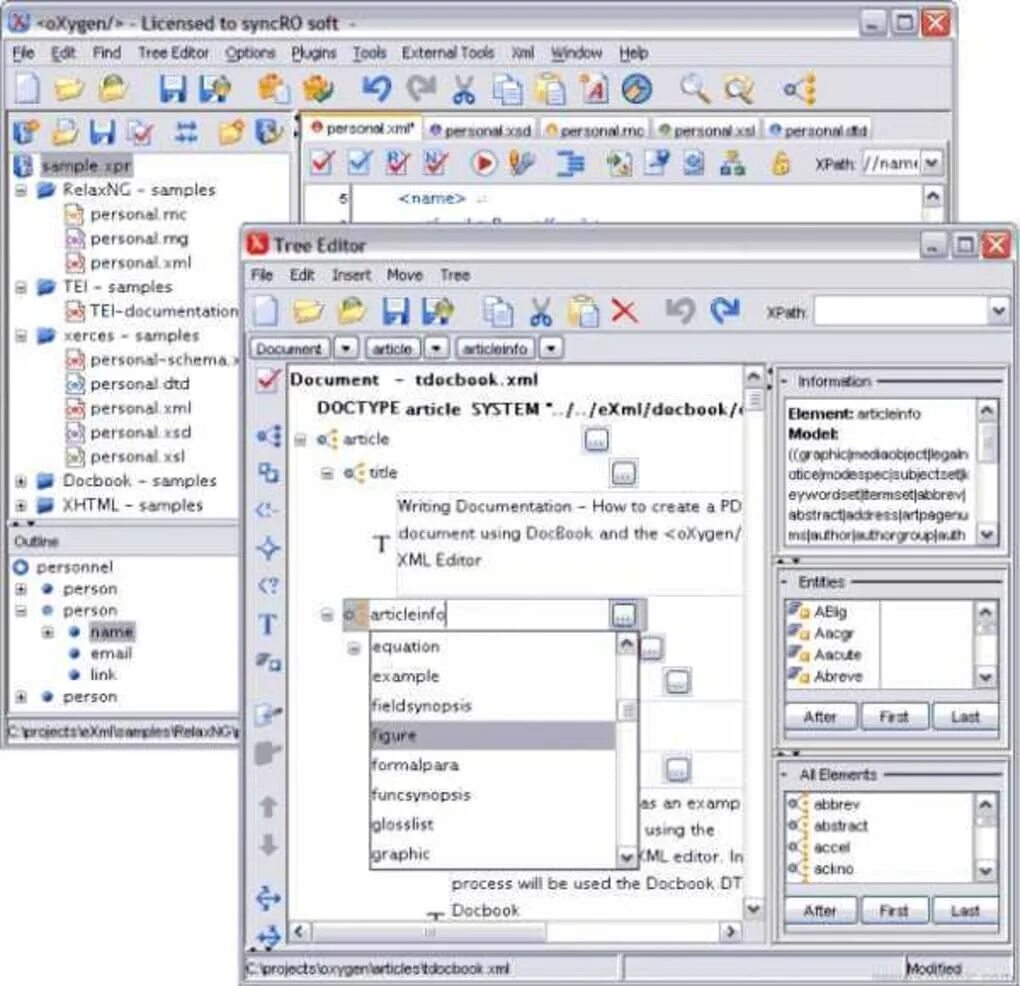Click Move up arrow in Tree Editor side toolbar
Screen dimensions: 1020x986
[x=268, y=807]
